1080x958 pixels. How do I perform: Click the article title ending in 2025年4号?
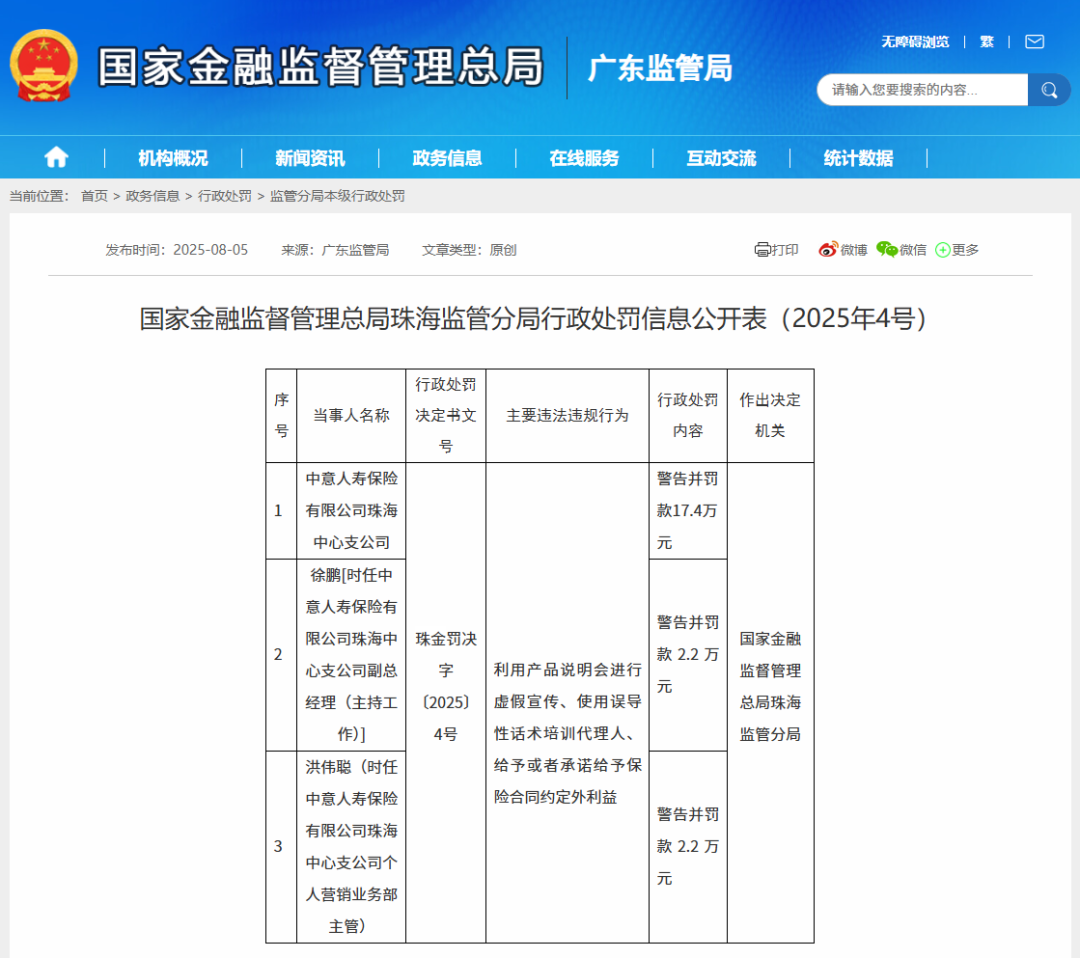(x=534, y=318)
